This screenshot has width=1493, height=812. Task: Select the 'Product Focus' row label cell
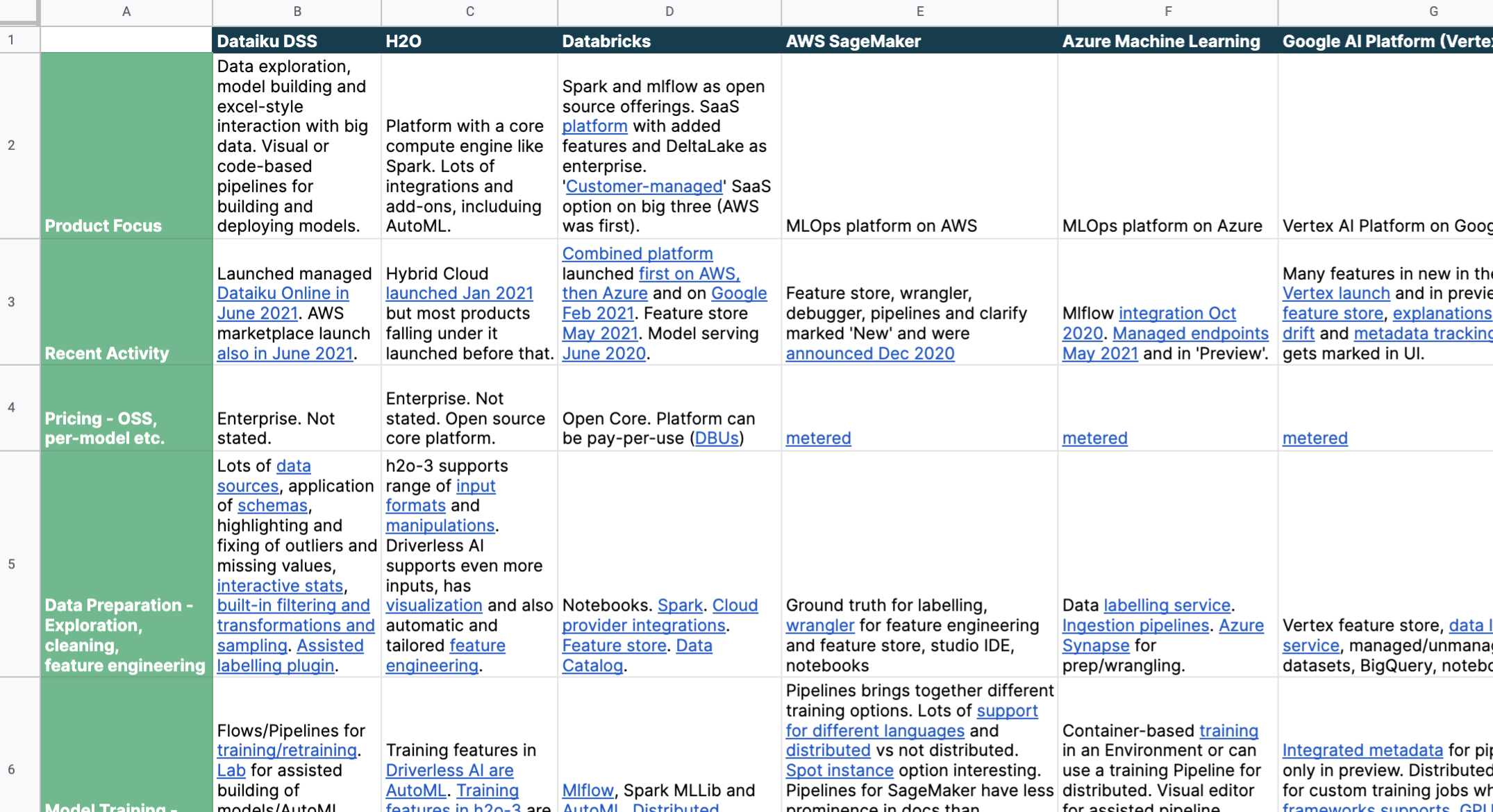click(x=126, y=146)
